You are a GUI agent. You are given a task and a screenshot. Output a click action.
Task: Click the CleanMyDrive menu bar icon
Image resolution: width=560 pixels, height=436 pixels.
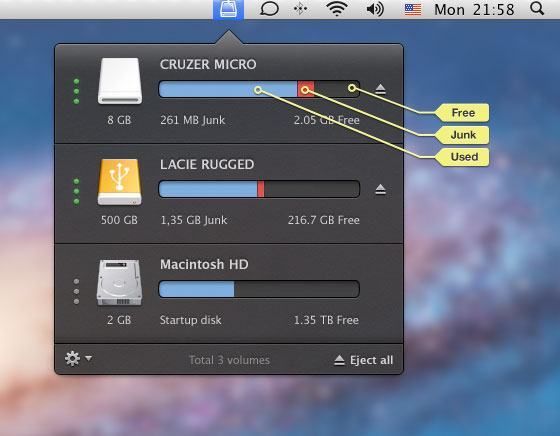tap(229, 9)
